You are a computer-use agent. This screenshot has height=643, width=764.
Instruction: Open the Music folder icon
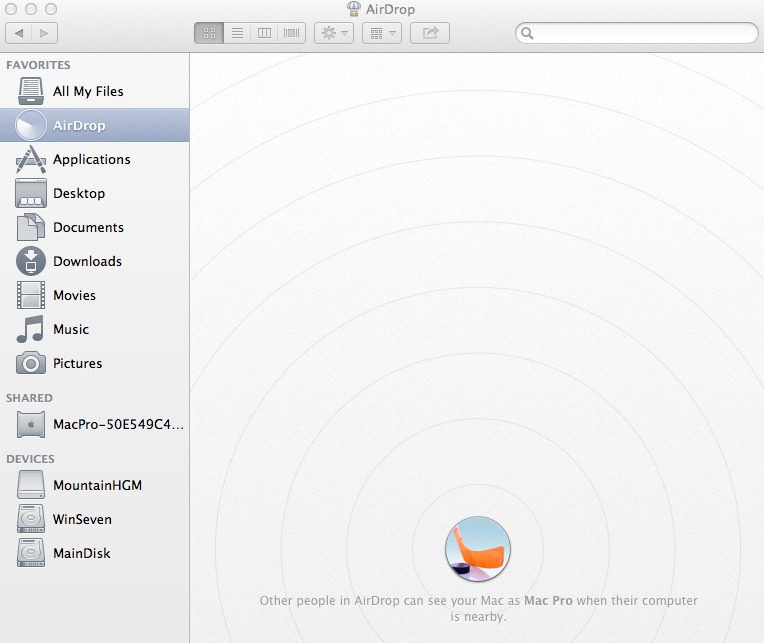[31, 329]
